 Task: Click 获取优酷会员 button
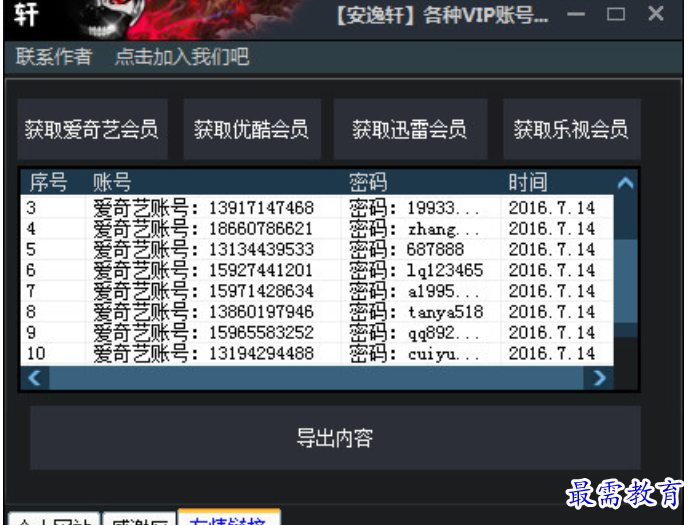click(252, 129)
